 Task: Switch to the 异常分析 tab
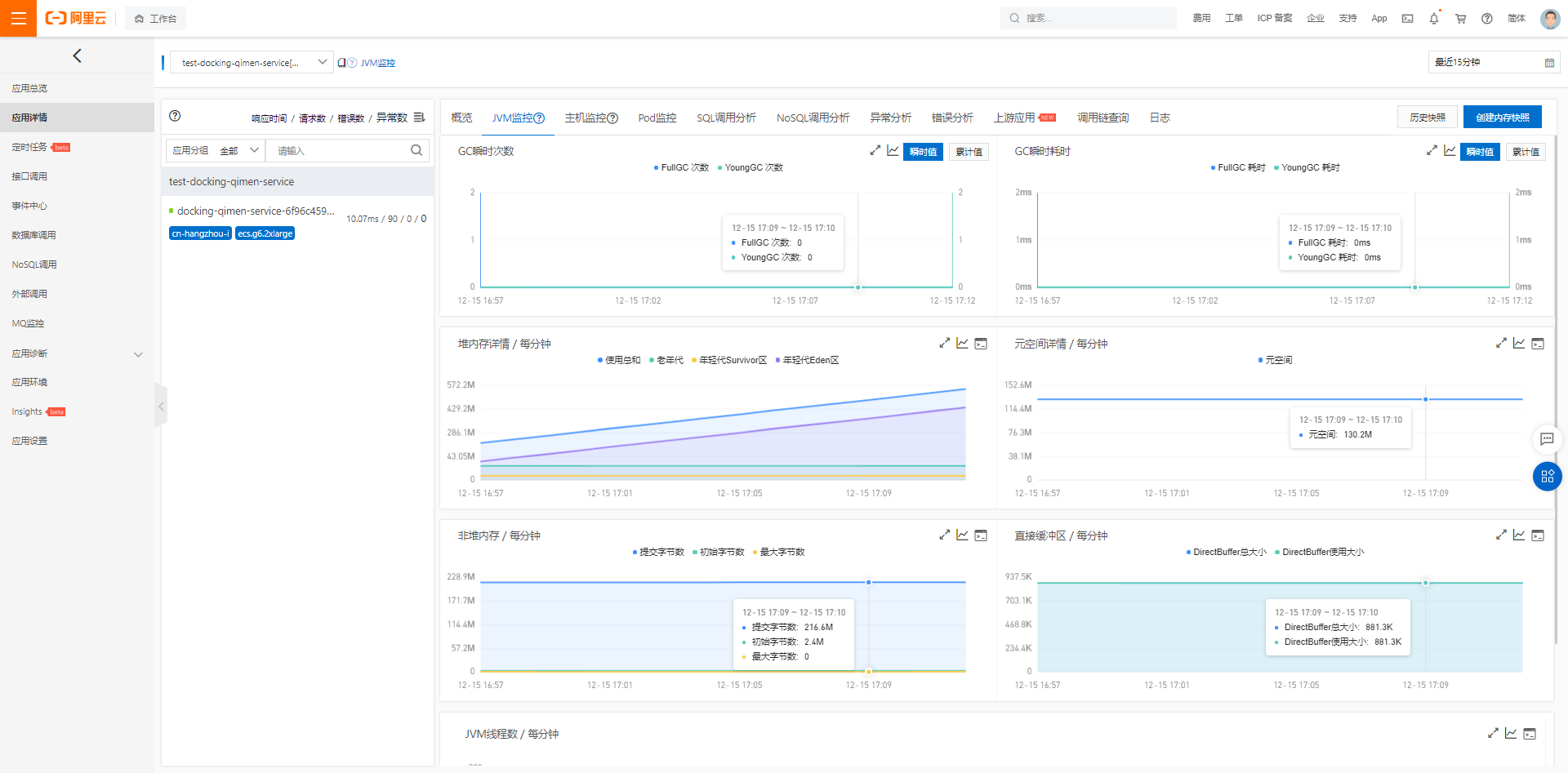pyautogui.click(x=890, y=118)
